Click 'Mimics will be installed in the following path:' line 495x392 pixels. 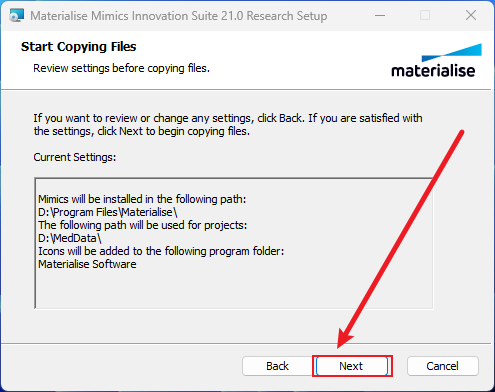tap(142, 199)
